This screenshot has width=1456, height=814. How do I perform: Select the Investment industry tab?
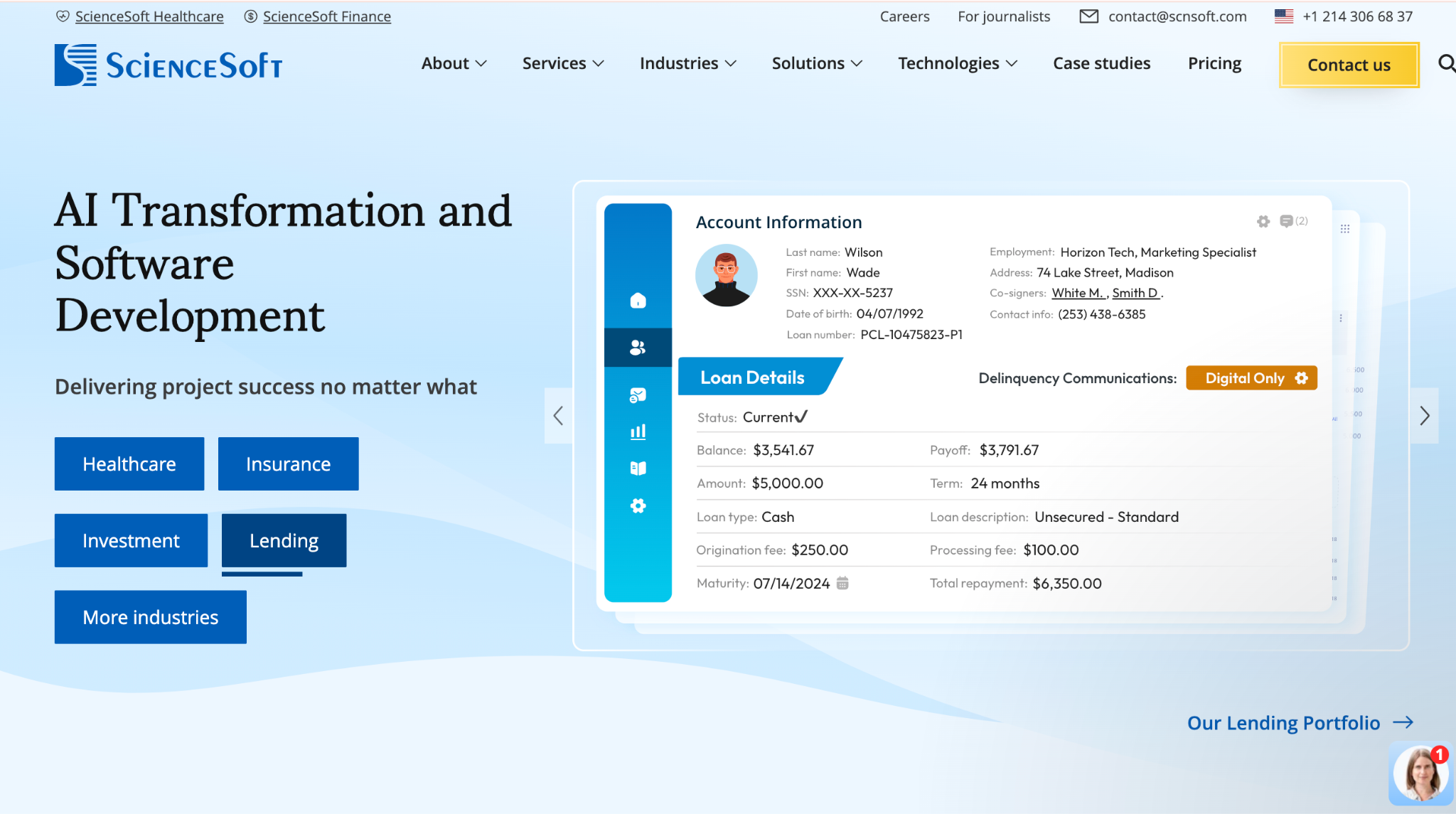click(131, 540)
